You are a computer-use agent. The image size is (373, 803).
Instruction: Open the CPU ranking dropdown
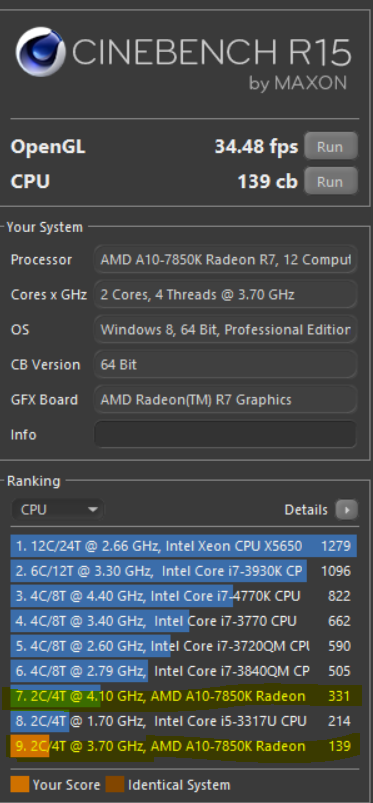[57, 510]
